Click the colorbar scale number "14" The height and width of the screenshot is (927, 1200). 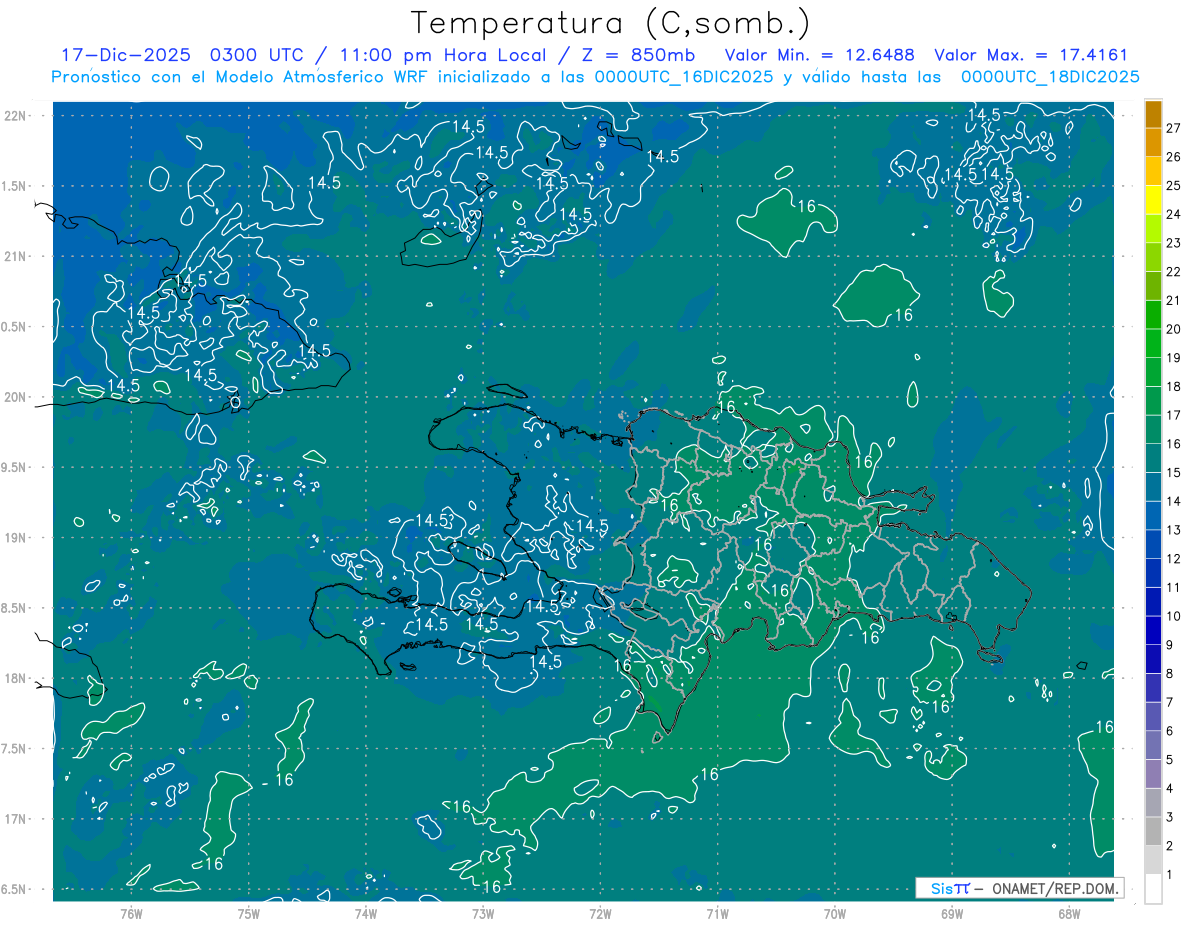click(1174, 501)
